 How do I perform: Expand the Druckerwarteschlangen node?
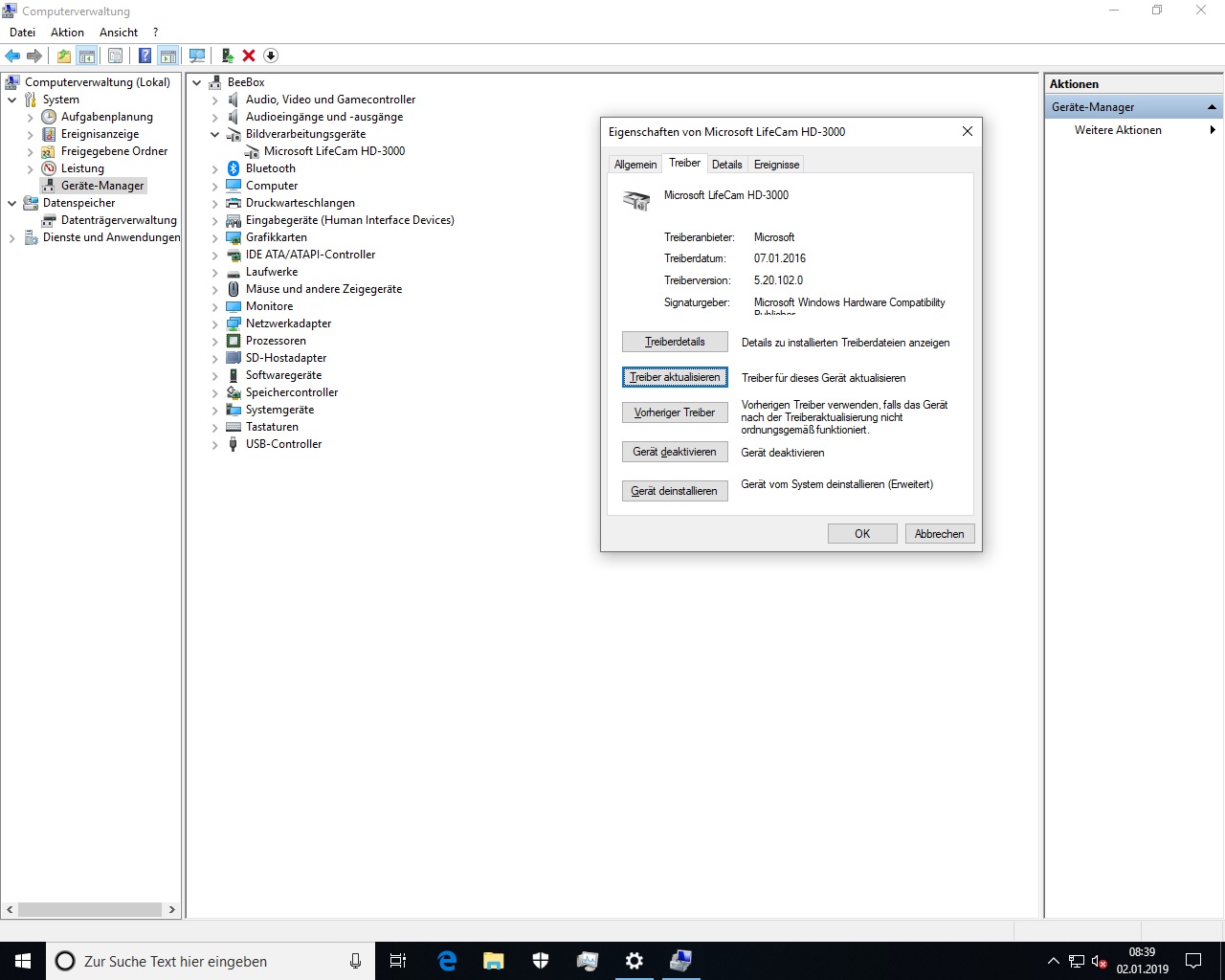(214, 203)
